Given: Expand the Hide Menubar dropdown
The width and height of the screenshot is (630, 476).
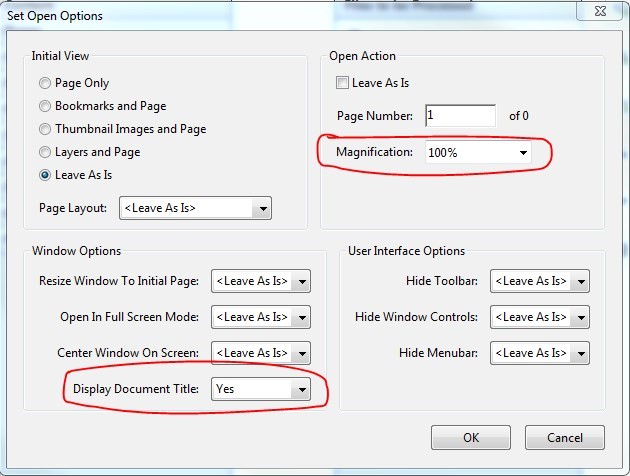Looking at the screenshot, I should pyautogui.click(x=539, y=353).
